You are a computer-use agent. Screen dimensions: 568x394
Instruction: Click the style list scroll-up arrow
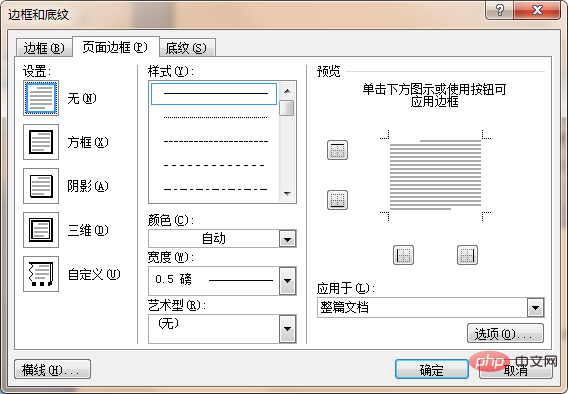coord(288,91)
